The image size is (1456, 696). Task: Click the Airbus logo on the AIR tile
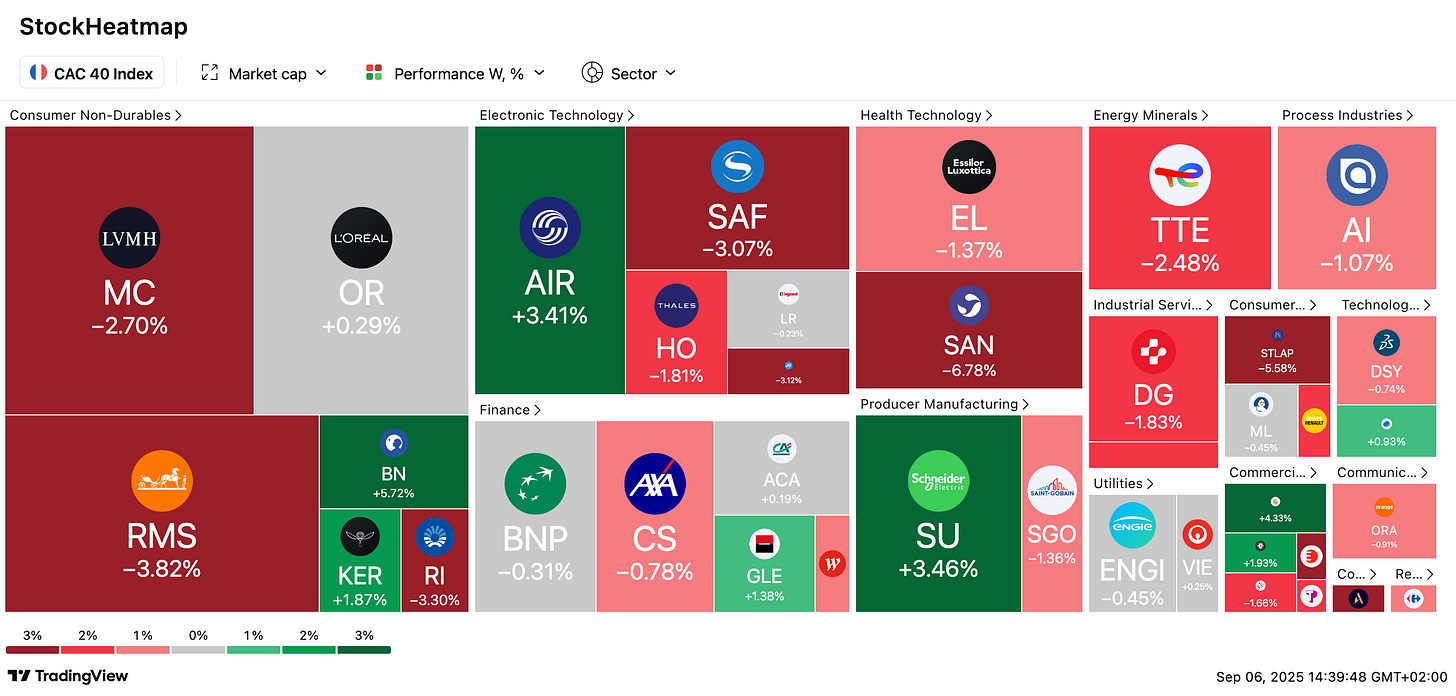(550, 227)
